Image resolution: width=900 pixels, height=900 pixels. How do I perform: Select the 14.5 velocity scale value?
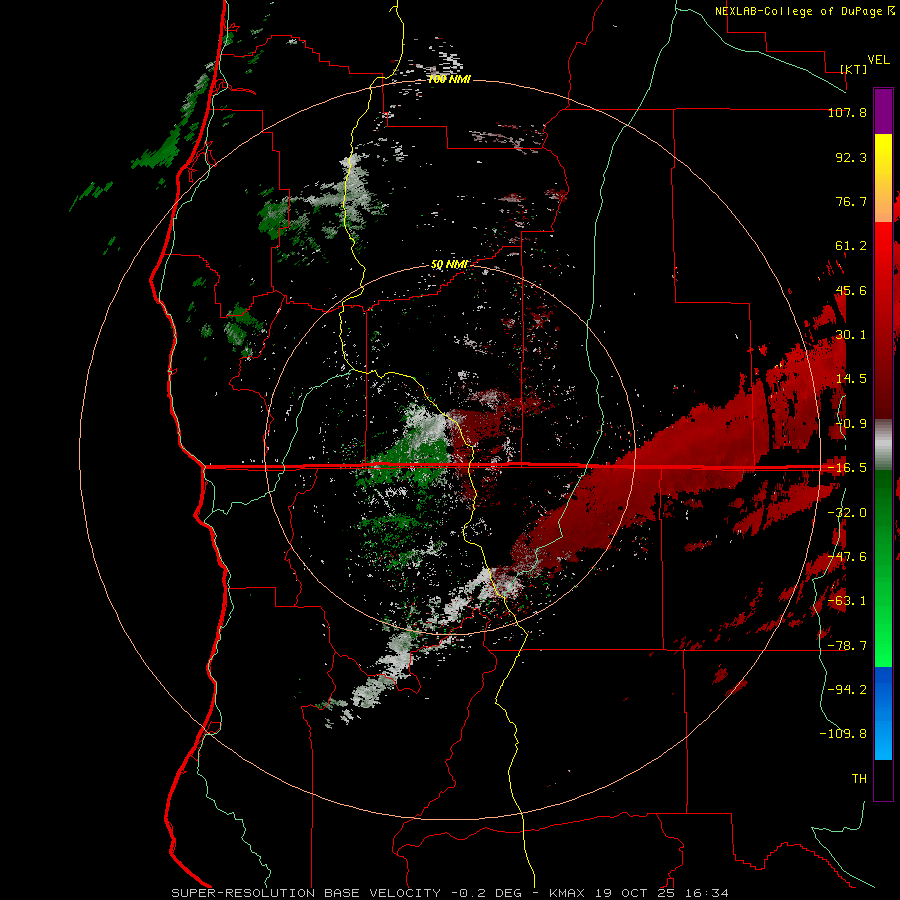coord(851,379)
